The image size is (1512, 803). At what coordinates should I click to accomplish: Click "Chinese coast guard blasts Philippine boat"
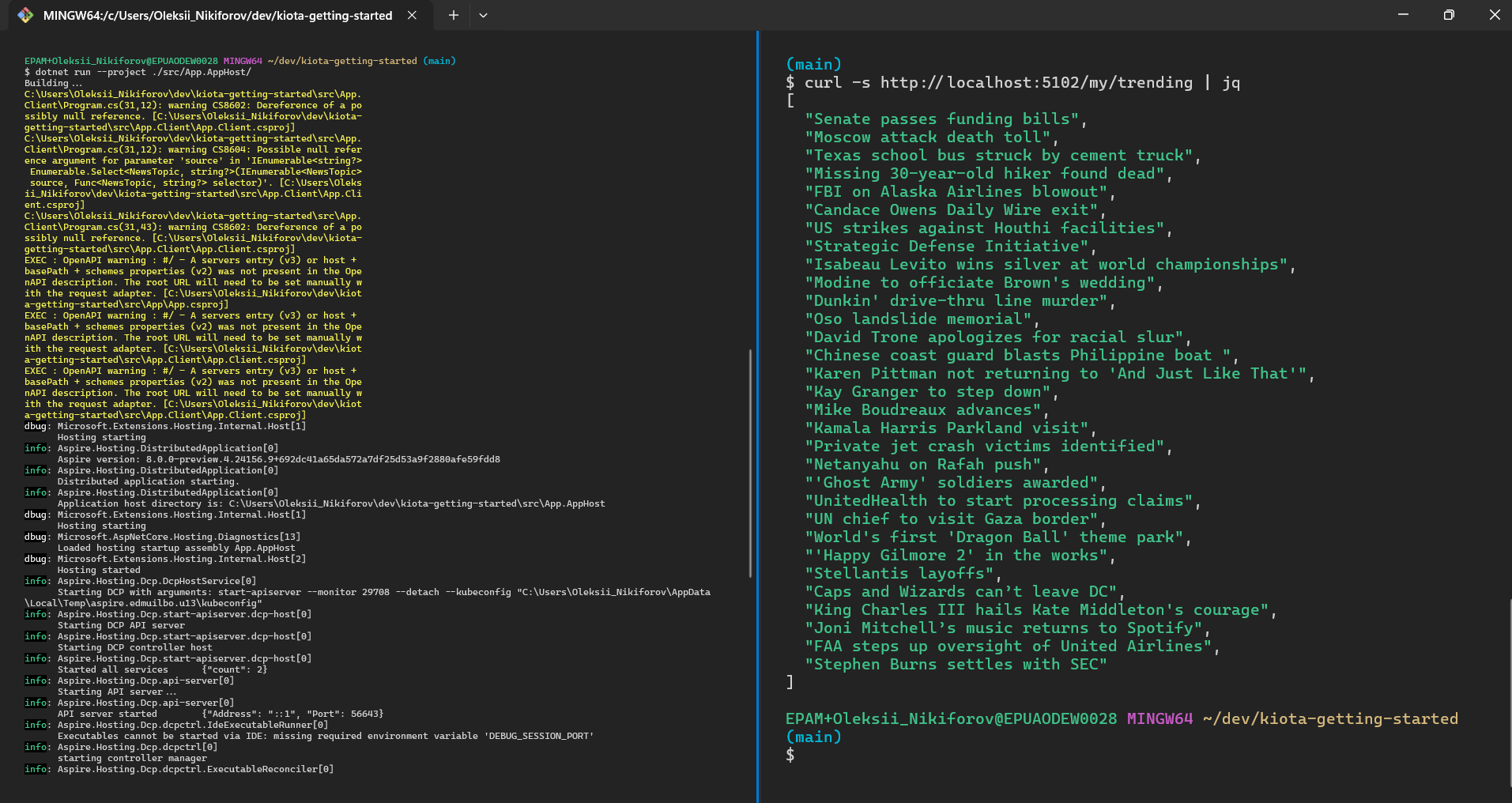[1021, 355]
